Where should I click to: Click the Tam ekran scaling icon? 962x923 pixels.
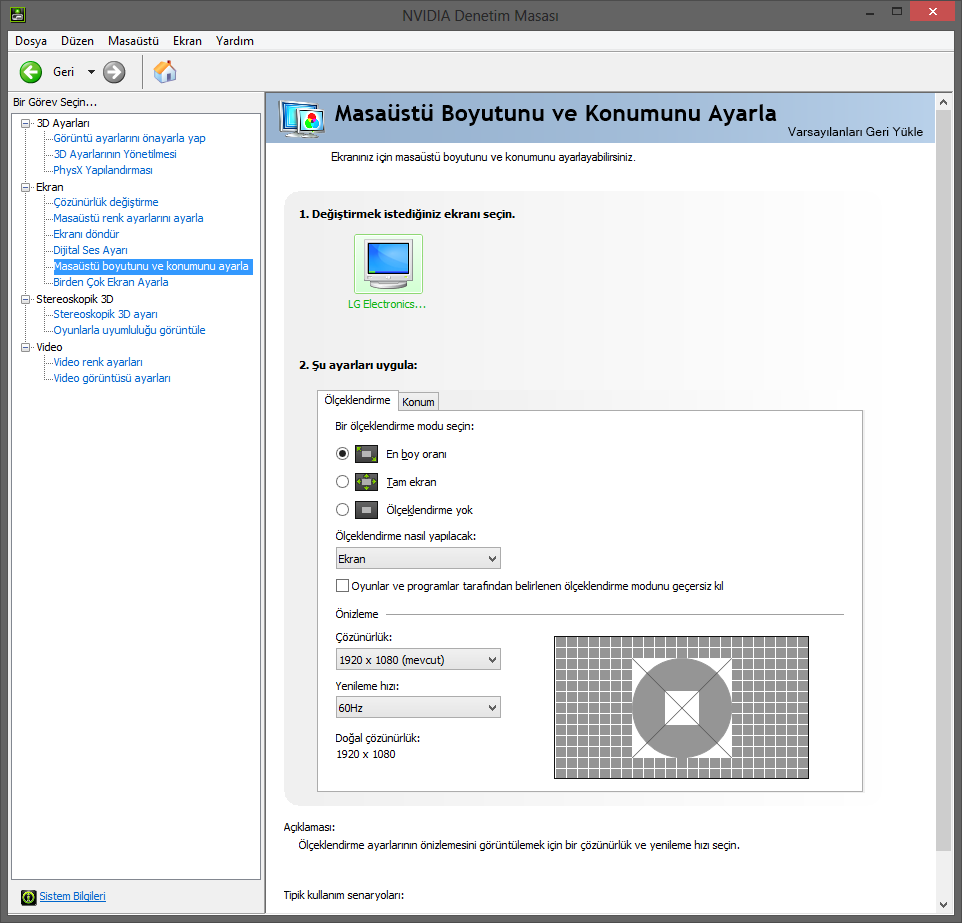pyautogui.click(x=366, y=482)
